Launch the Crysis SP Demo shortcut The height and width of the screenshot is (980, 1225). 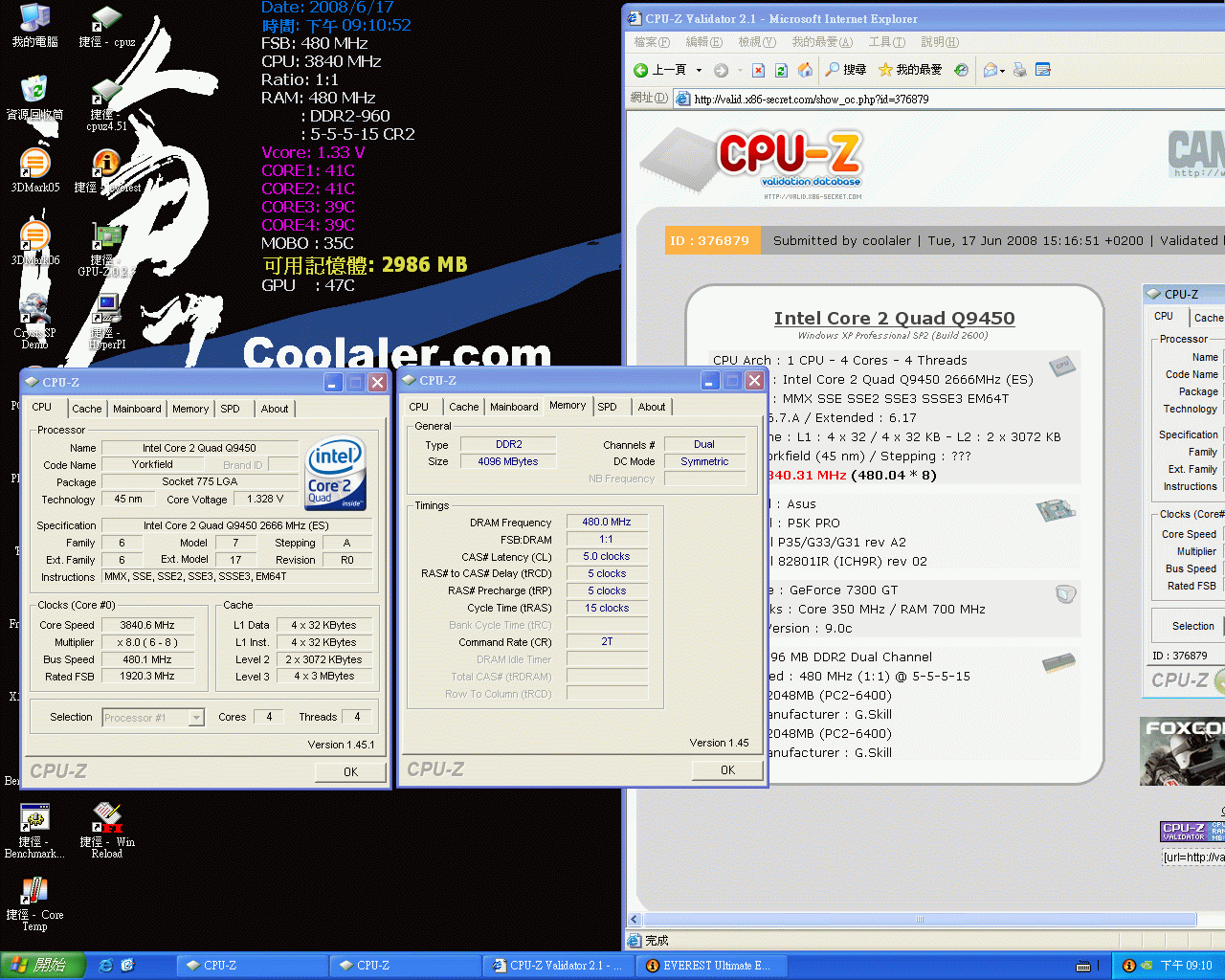(34, 322)
